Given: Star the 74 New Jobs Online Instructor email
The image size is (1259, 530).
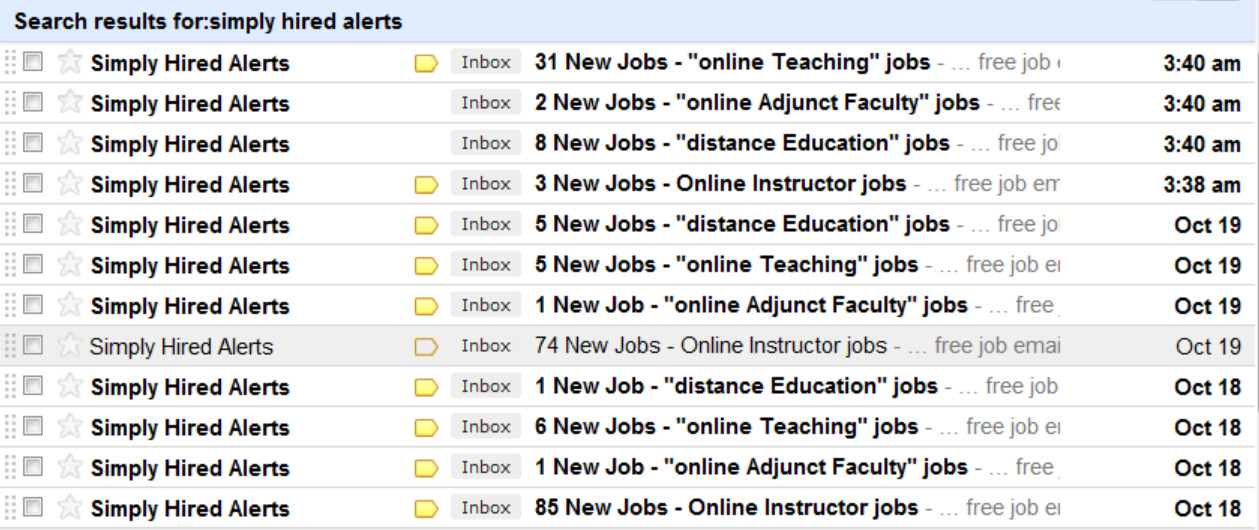Looking at the screenshot, I should tap(69, 346).
